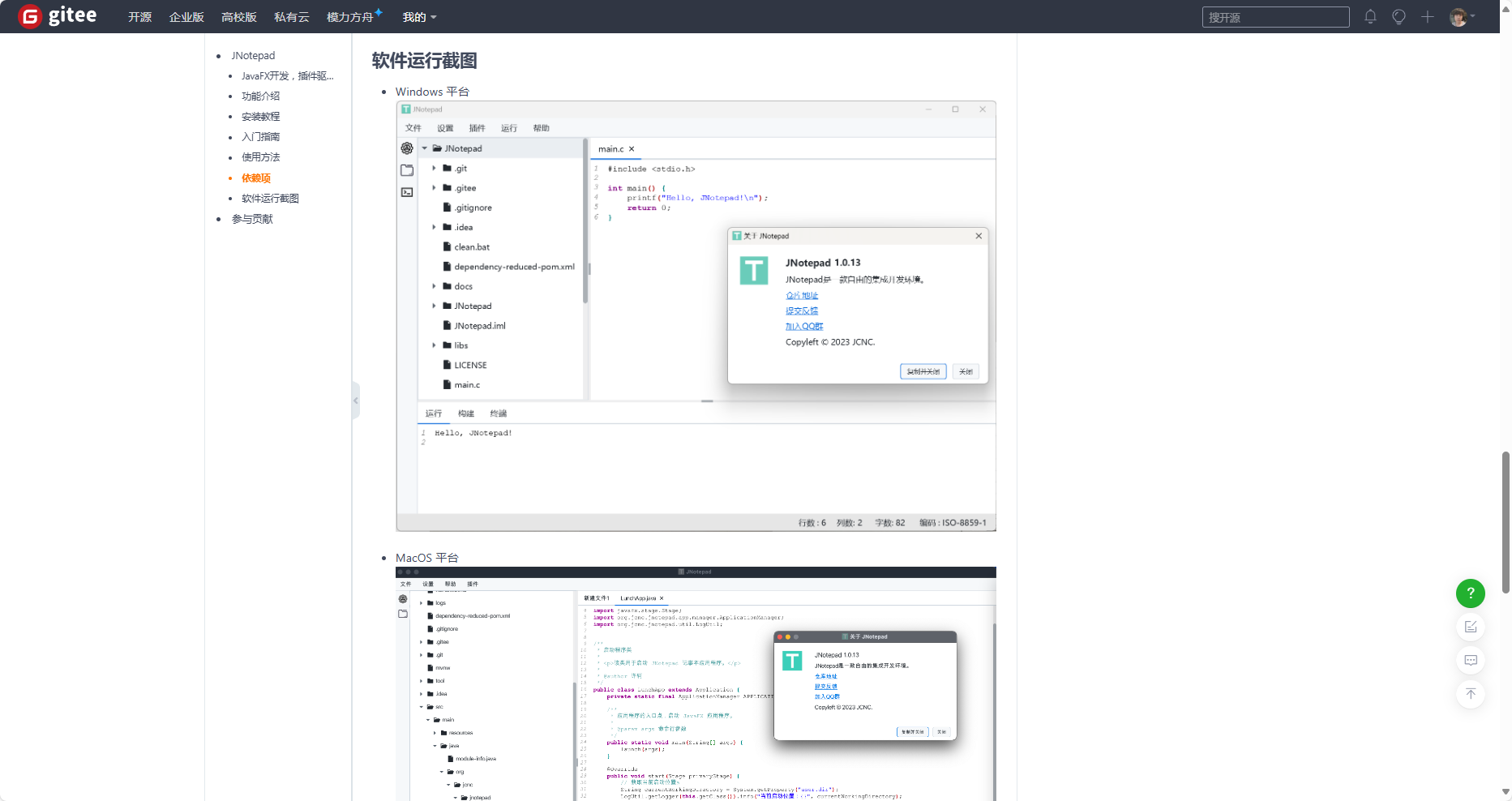Click the plus icon to create new
The image size is (1512, 801).
click(x=1428, y=17)
